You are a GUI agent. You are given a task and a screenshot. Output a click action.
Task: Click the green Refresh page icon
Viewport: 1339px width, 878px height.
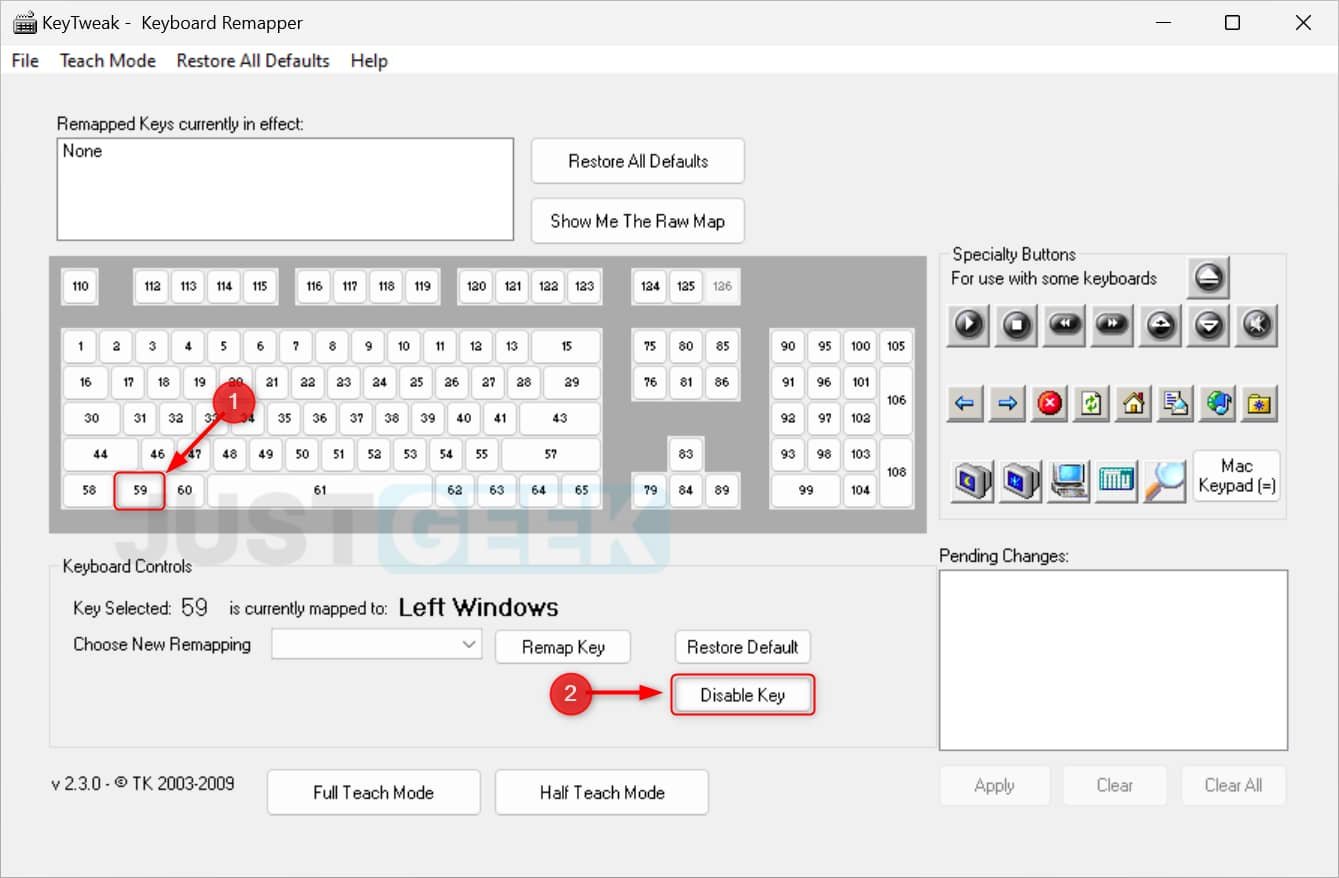click(1091, 403)
